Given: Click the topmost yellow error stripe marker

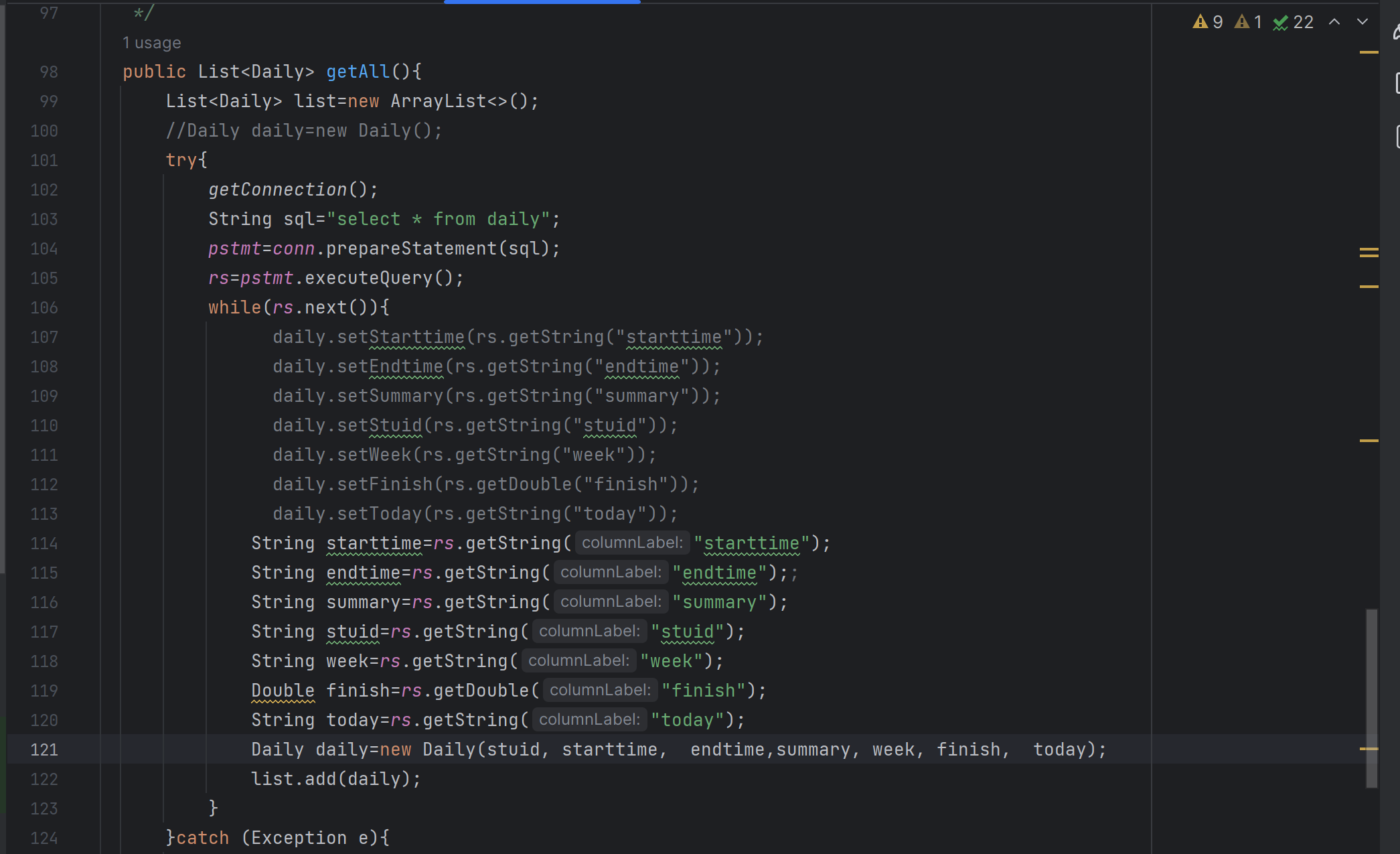Looking at the screenshot, I should (x=1369, y=52).
